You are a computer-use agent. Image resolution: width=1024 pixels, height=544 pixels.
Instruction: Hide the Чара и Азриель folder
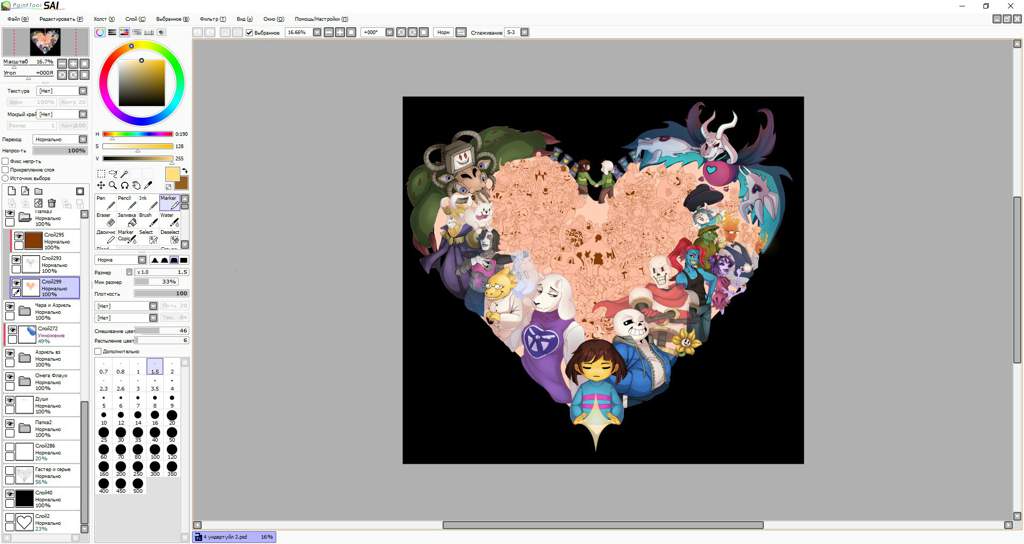(10, 306)
